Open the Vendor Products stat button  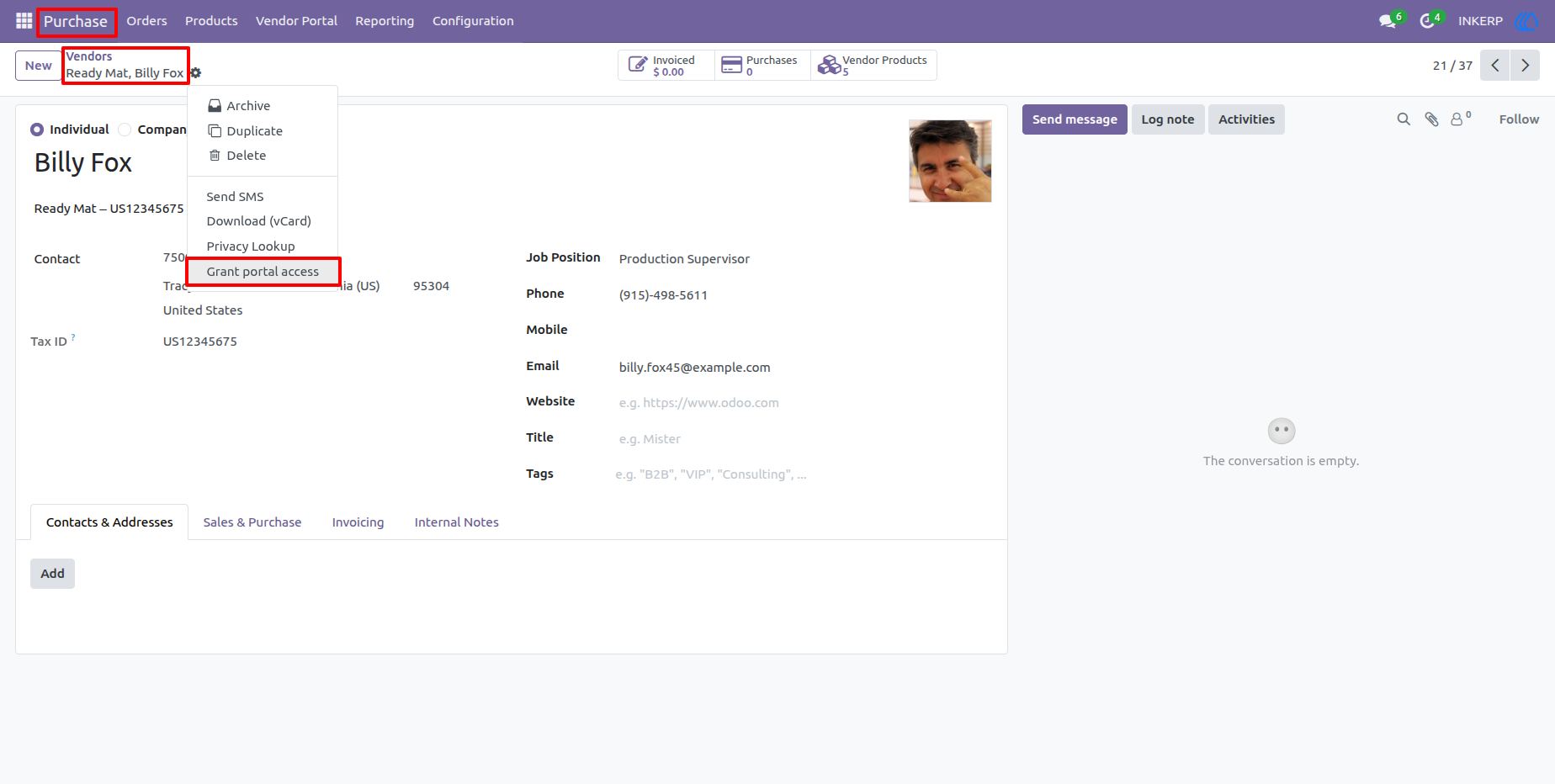[873, 66]
